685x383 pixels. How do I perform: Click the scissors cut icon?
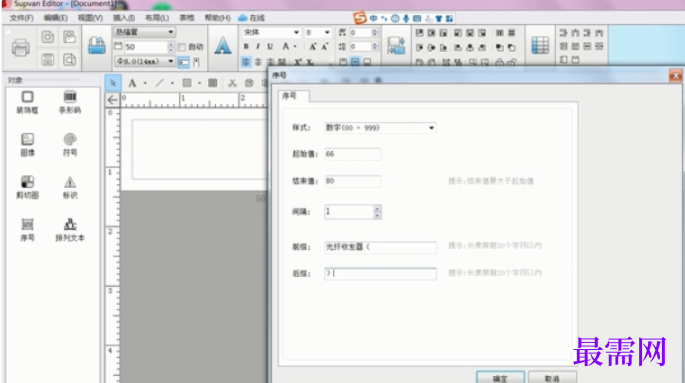(232, 83)
